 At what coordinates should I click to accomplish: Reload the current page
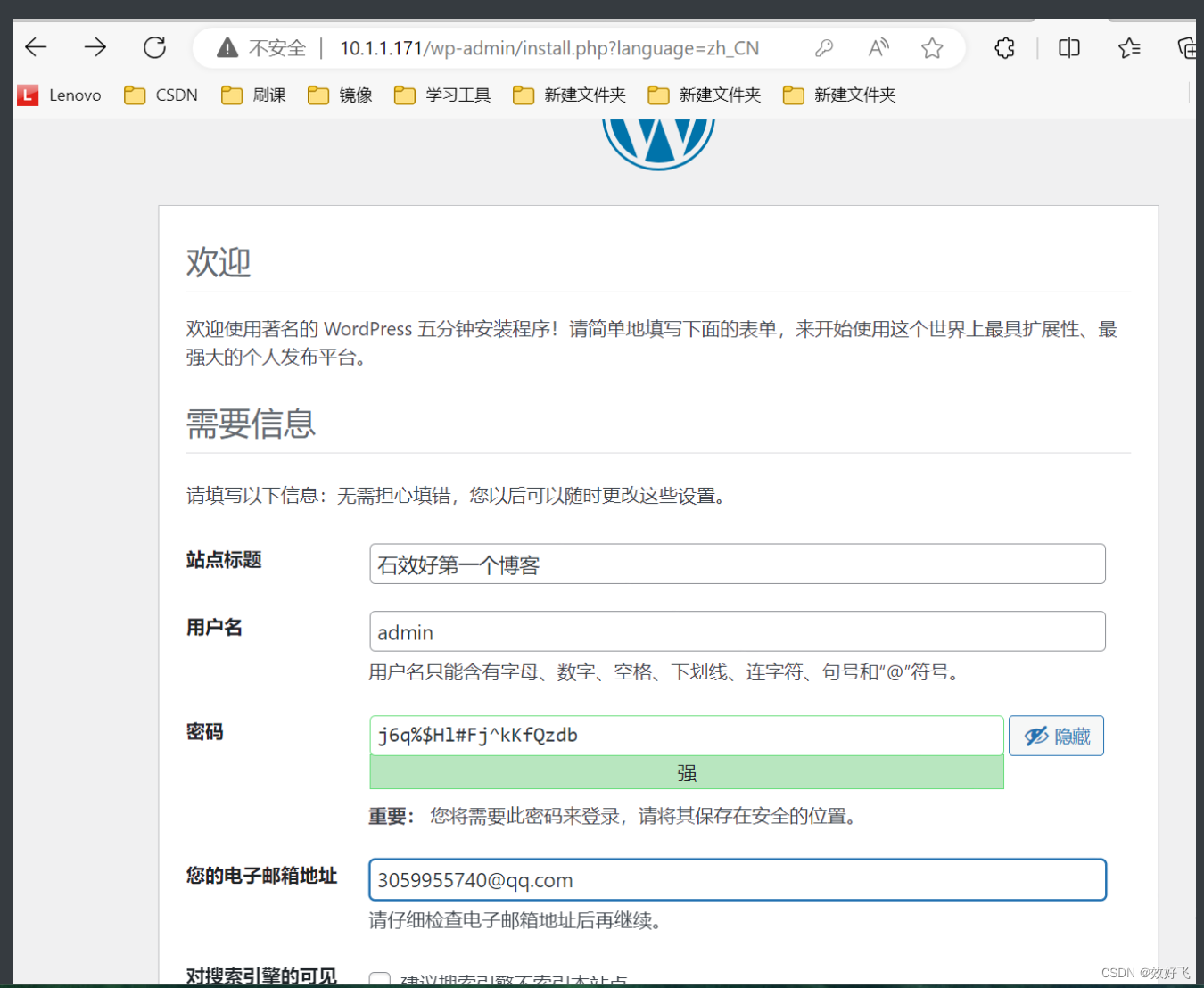click(155, 47)
